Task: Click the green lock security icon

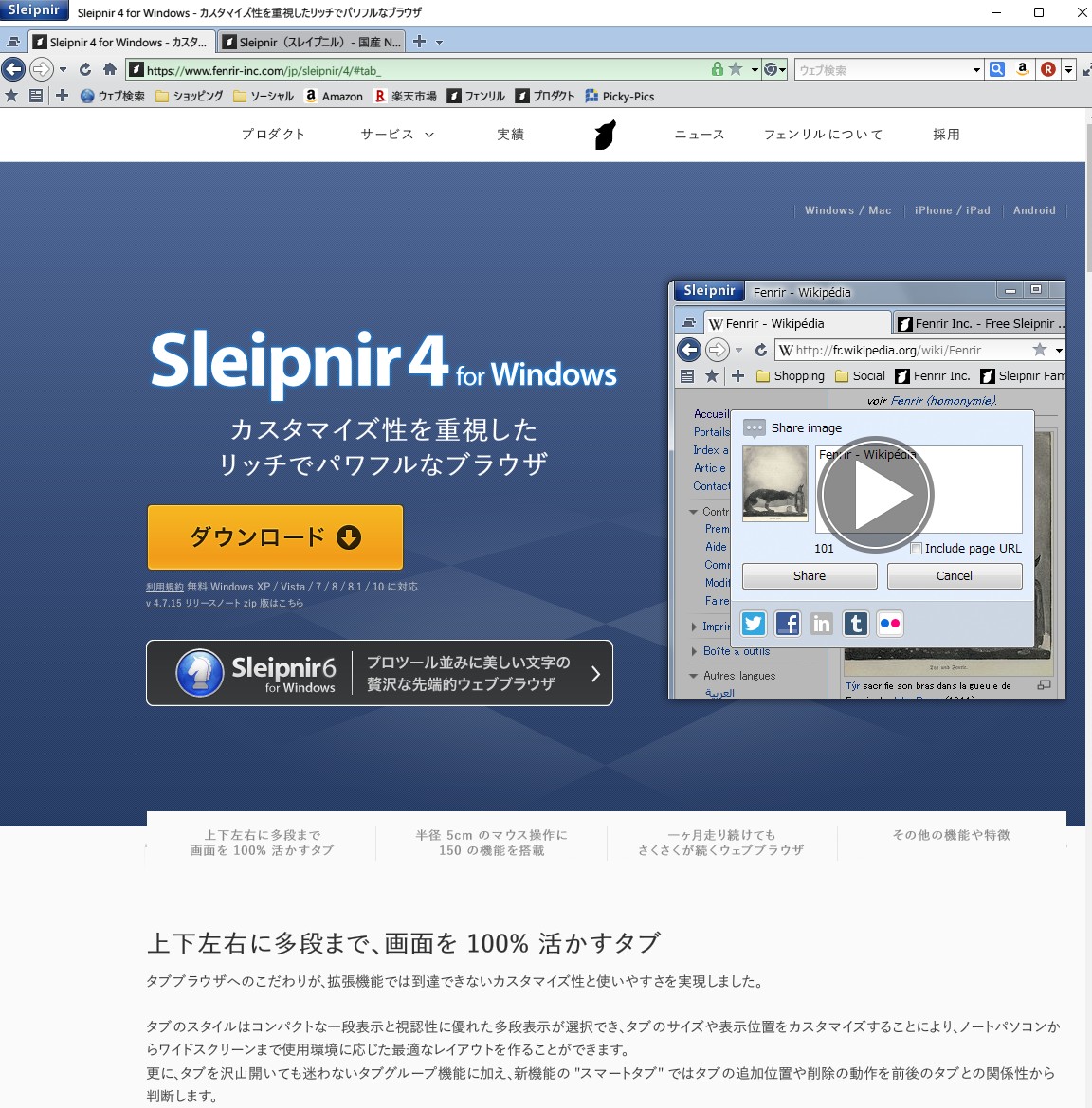Action: click(718, 69)
